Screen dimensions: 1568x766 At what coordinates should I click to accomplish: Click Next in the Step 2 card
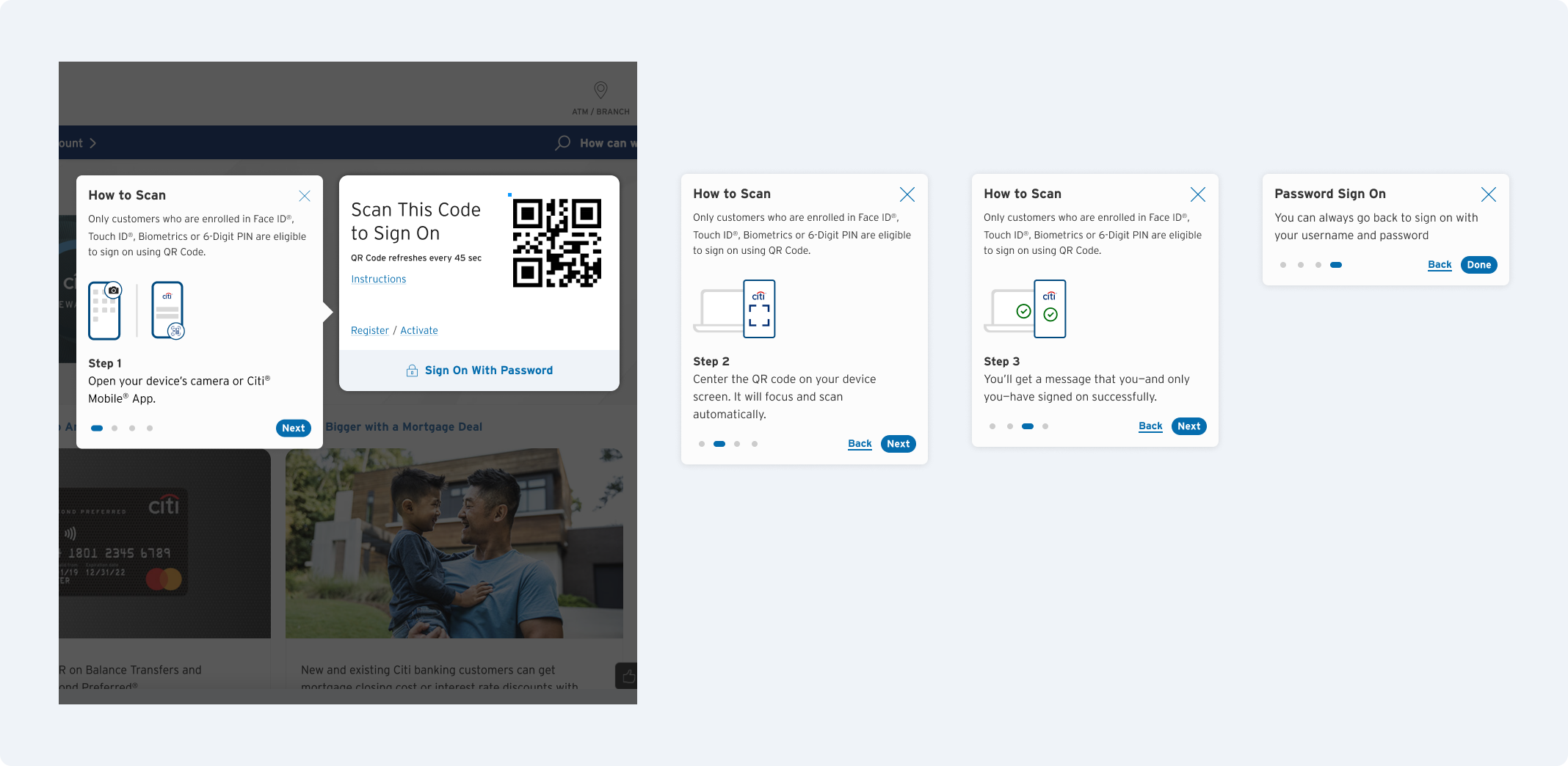(x=899, y=444)
